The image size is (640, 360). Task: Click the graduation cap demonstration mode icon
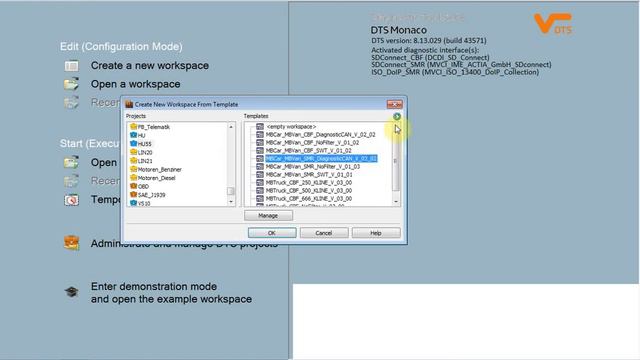coord(71,291)
